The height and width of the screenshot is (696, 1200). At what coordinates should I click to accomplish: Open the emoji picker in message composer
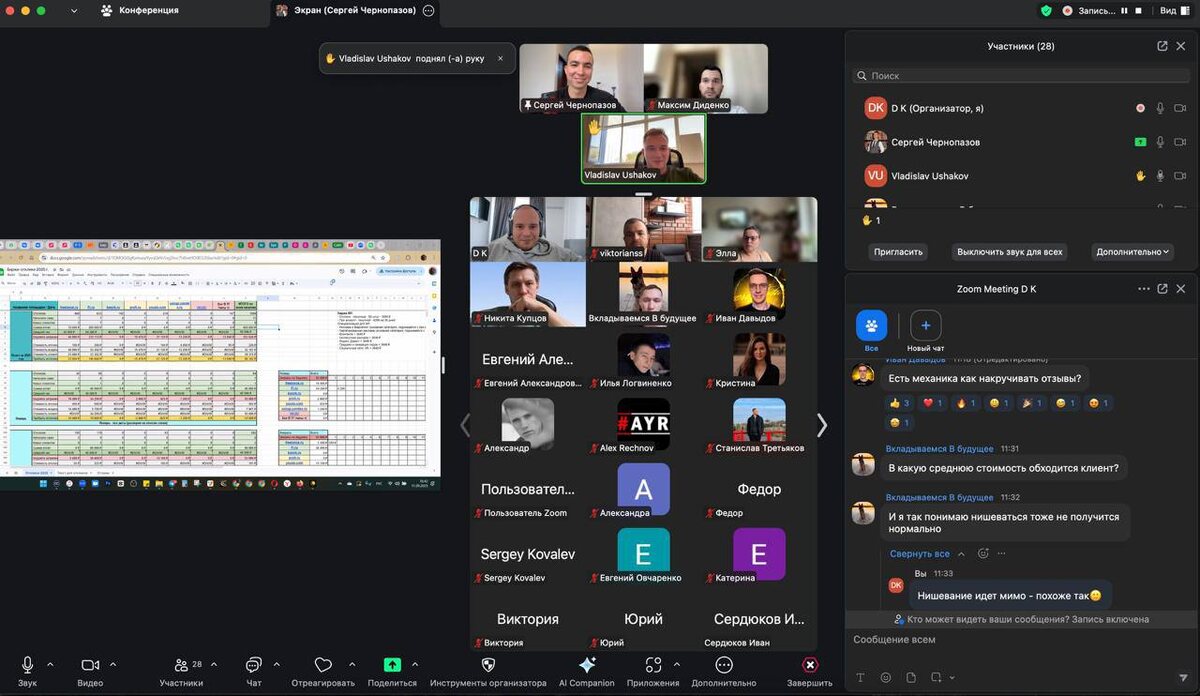(x=886, y=678)
